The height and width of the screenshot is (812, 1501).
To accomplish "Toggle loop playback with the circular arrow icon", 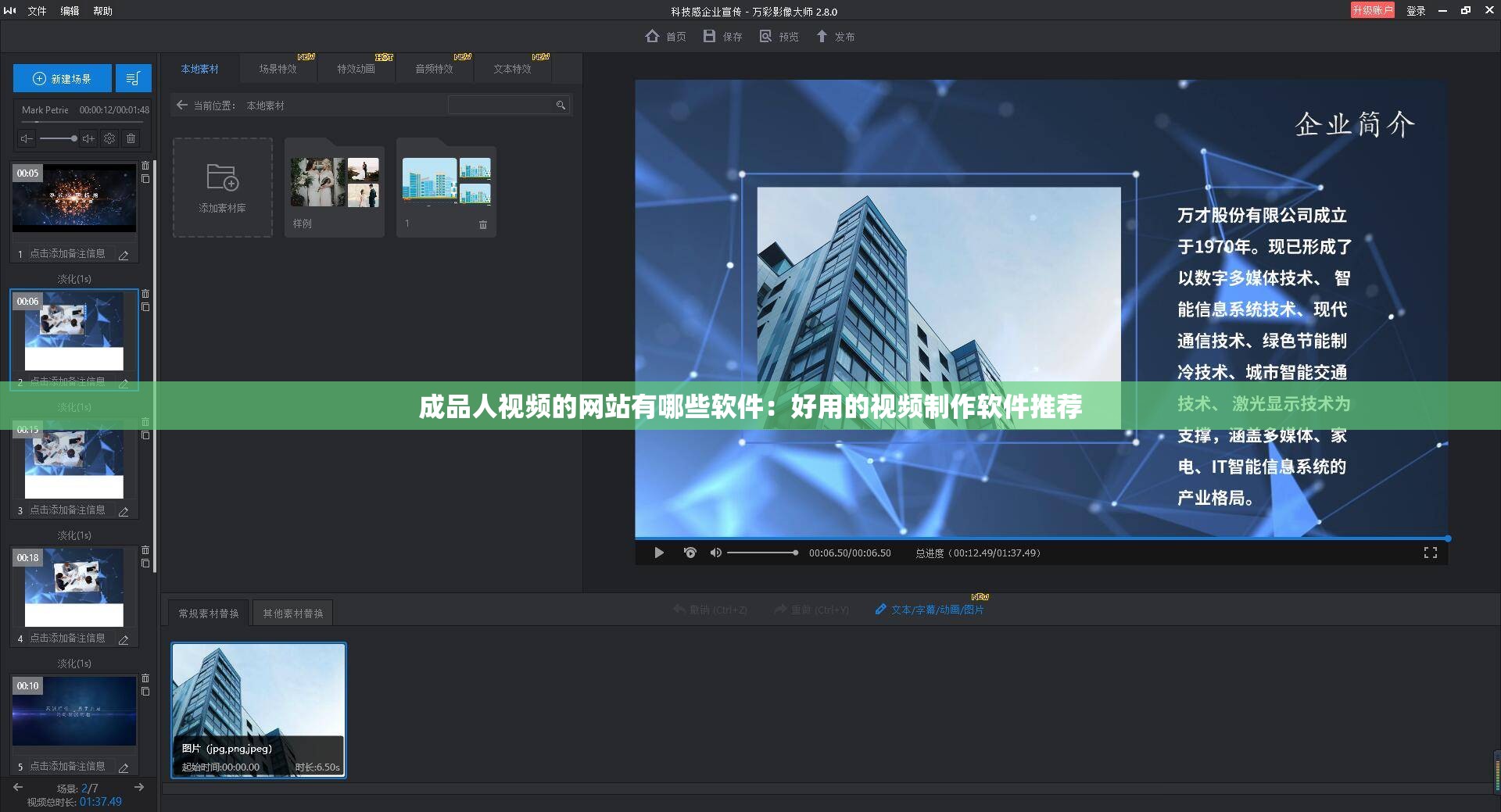I will tap(690, 553).
